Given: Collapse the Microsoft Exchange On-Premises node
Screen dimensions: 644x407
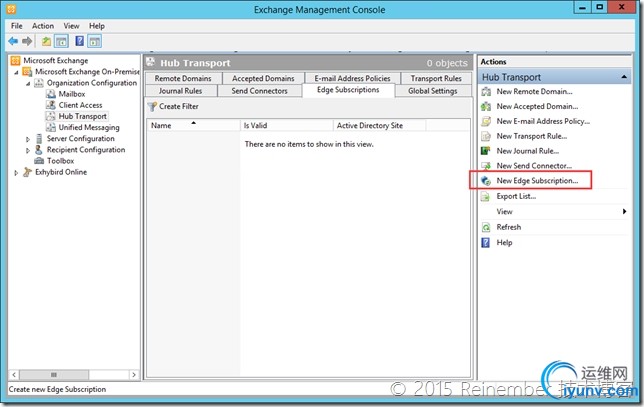Looking at the screenshot, I should (x=16, y=72).
